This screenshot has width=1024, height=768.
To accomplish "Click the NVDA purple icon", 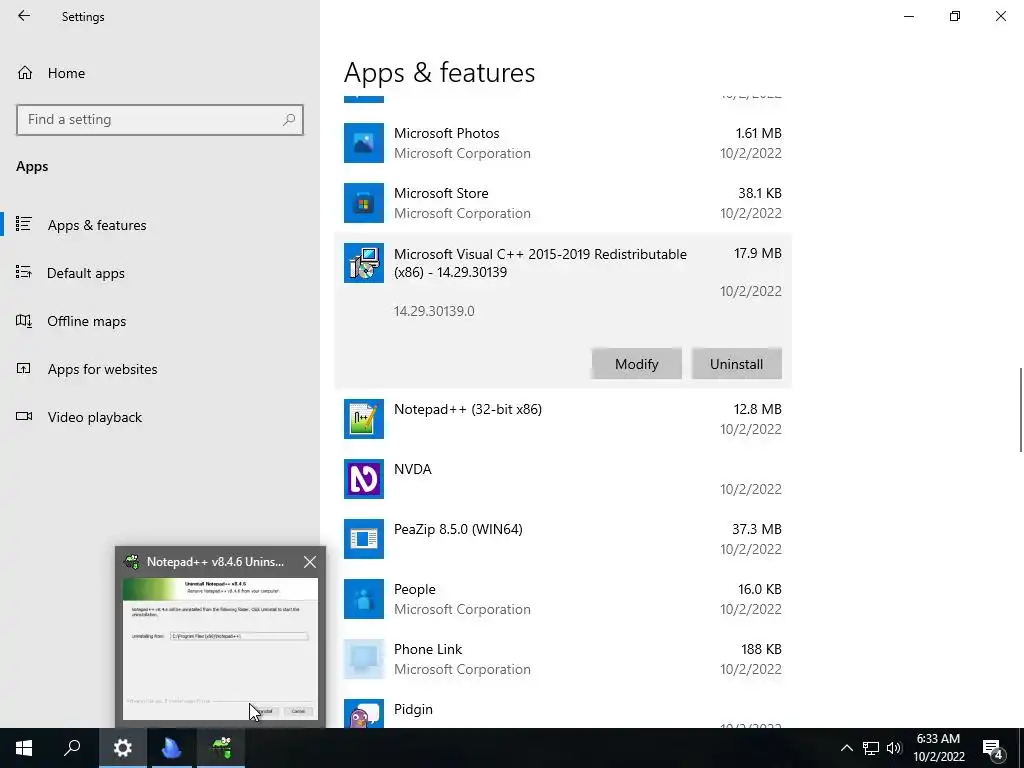I will coord(364,479).
